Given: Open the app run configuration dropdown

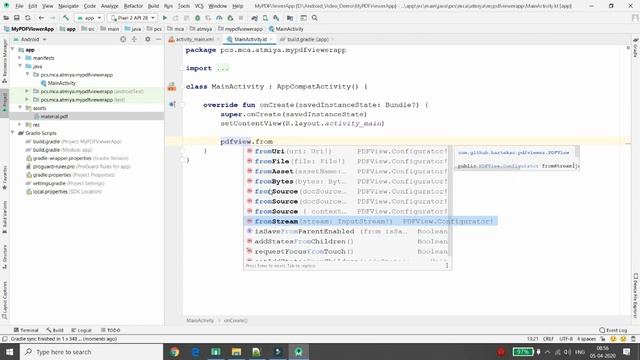Looking at the screenshot, I should [x=89, y=18].
